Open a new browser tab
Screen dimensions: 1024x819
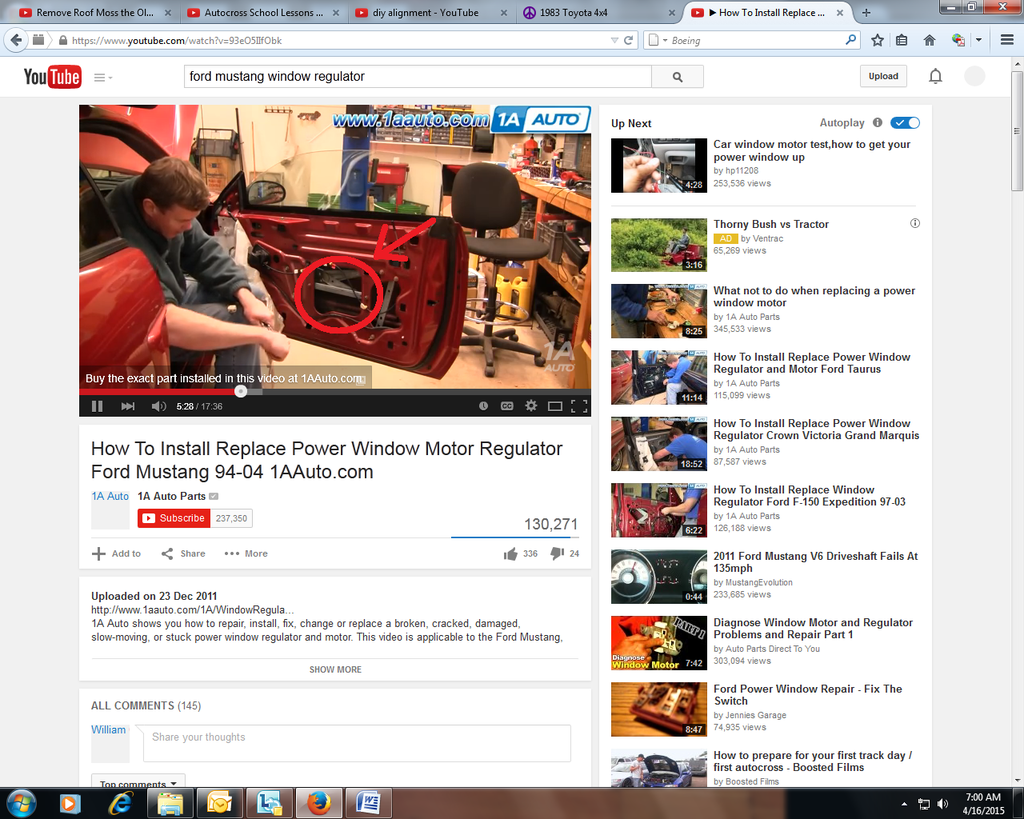pos(866,12)
